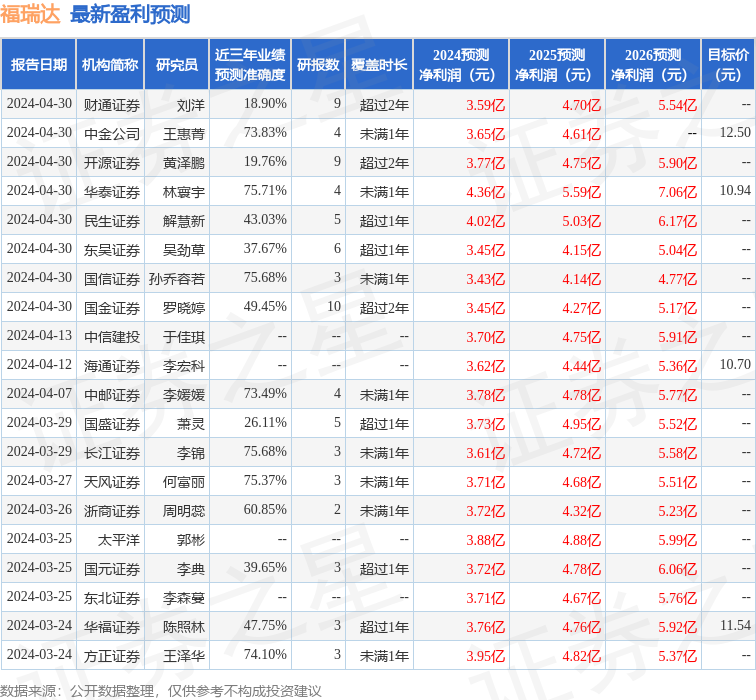
Task: Select the 近三年业绩预测准确度 column header
Action: coord(250,65)
